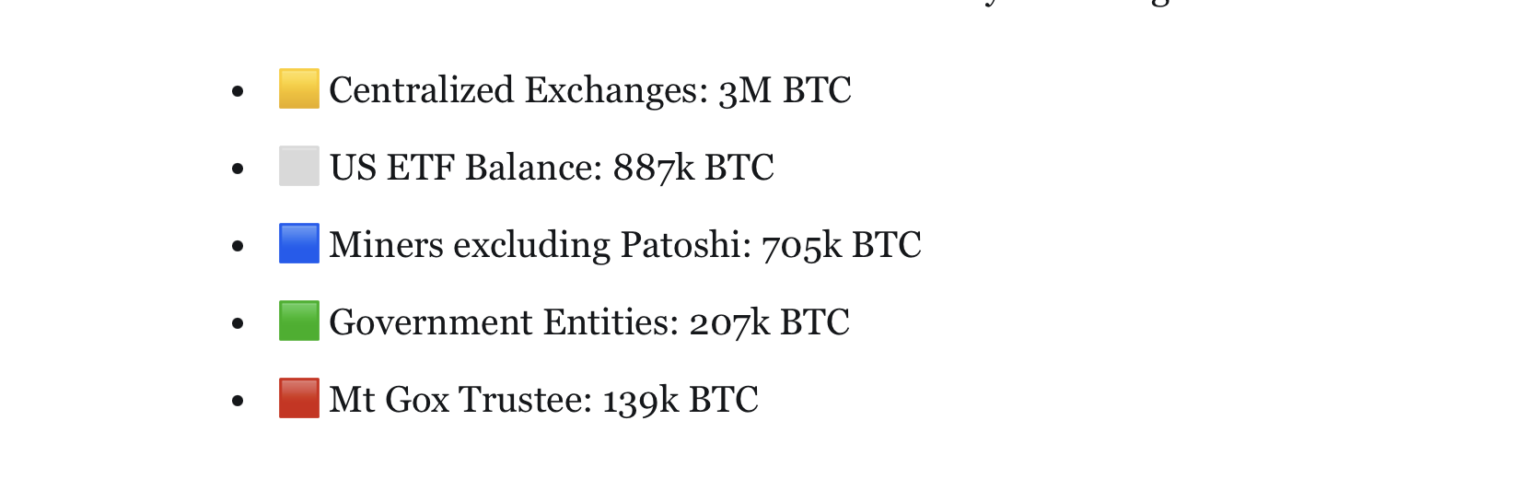Click the red square beside Mt Gox Trustee
1536x479 pixels.
point(299,398)
